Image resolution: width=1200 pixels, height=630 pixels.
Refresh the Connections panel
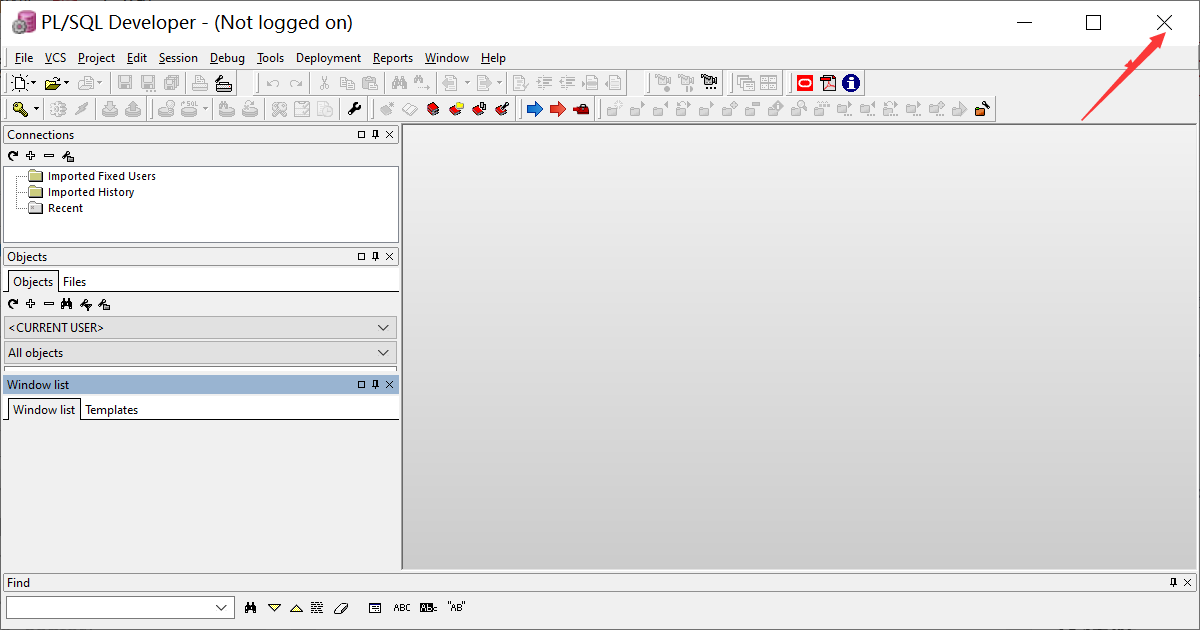[13, 156]
